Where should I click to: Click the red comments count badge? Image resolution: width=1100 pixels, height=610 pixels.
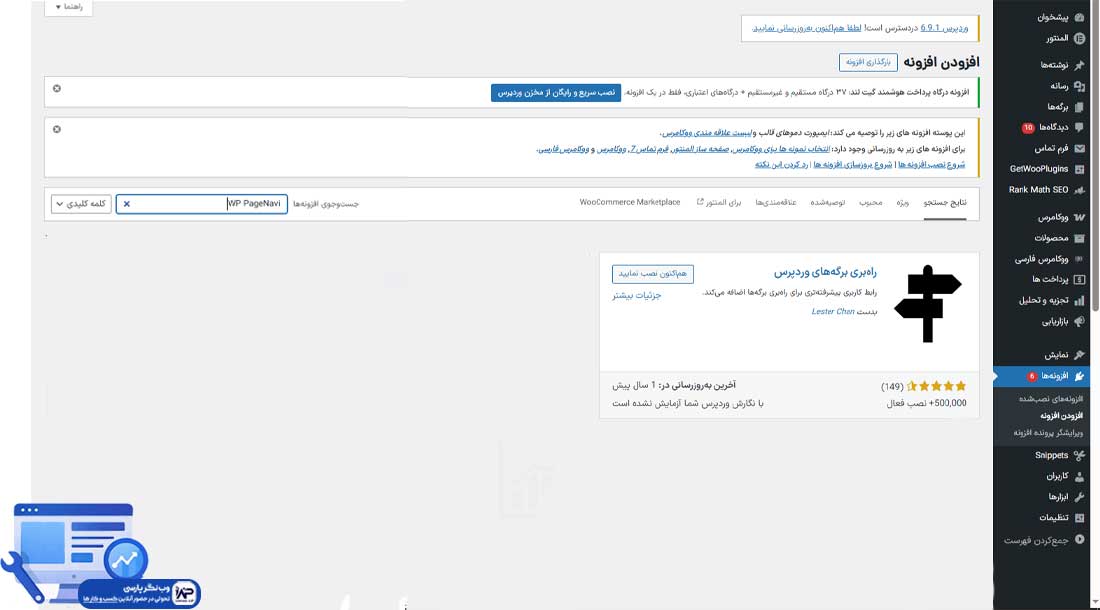tap(1028, 128)
